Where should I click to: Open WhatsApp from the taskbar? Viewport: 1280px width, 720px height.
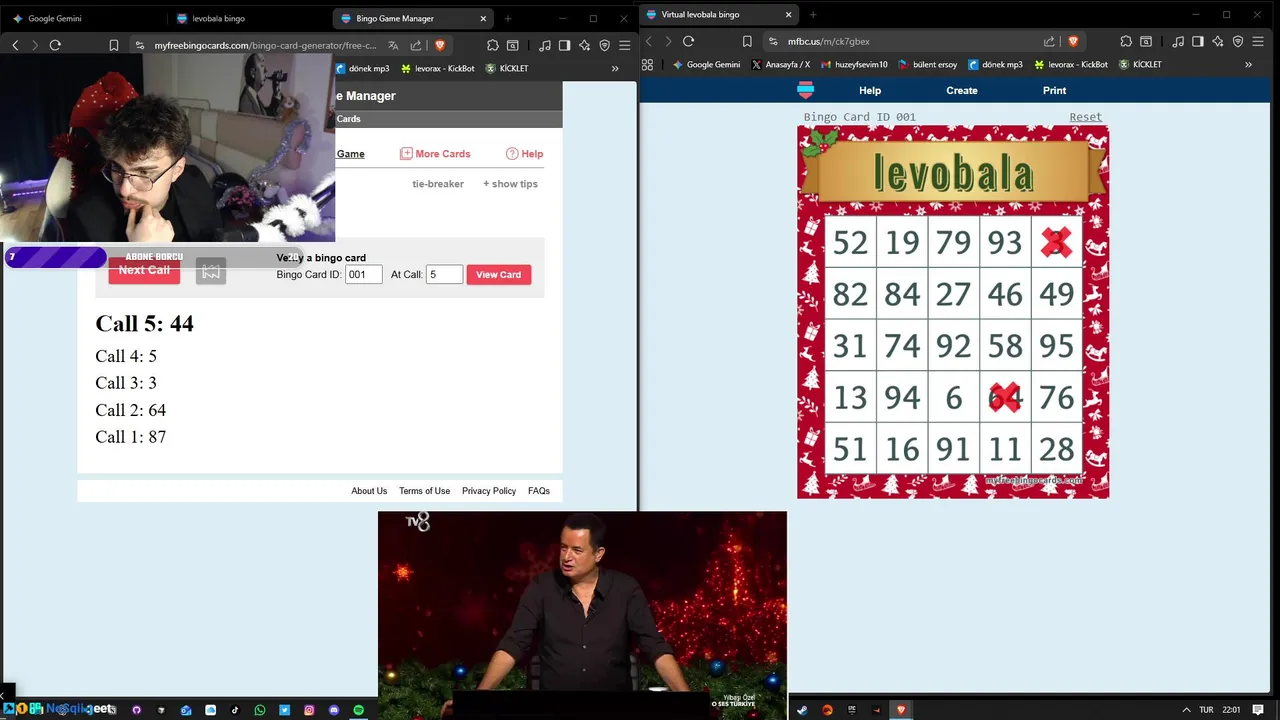[260, 710]
